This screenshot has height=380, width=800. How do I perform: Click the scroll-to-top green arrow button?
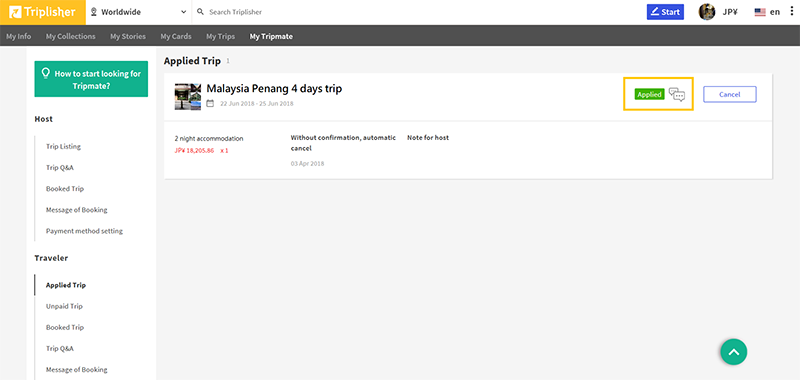734,352
